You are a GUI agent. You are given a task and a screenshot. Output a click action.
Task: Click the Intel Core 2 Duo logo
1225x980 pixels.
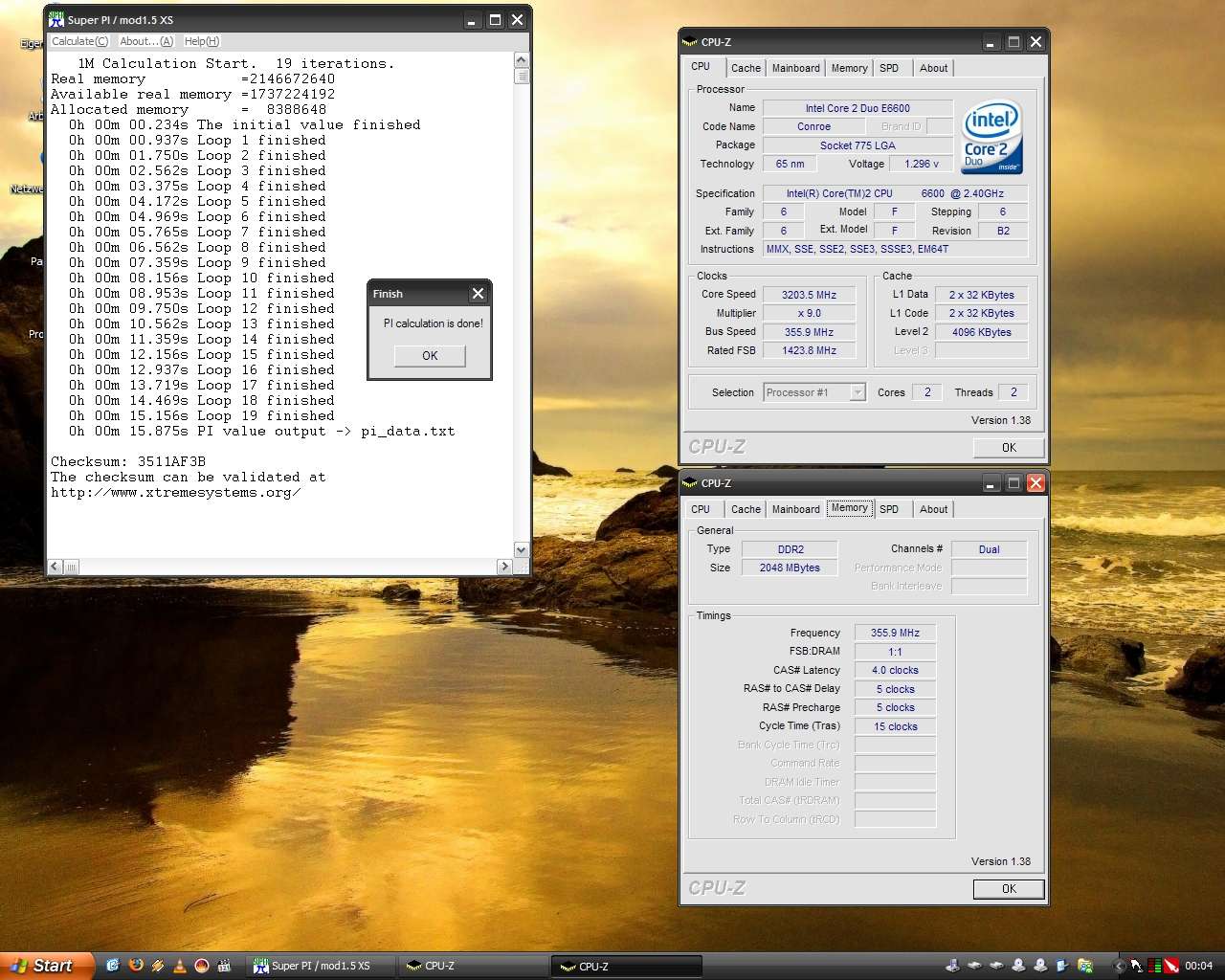coord(992,137)
